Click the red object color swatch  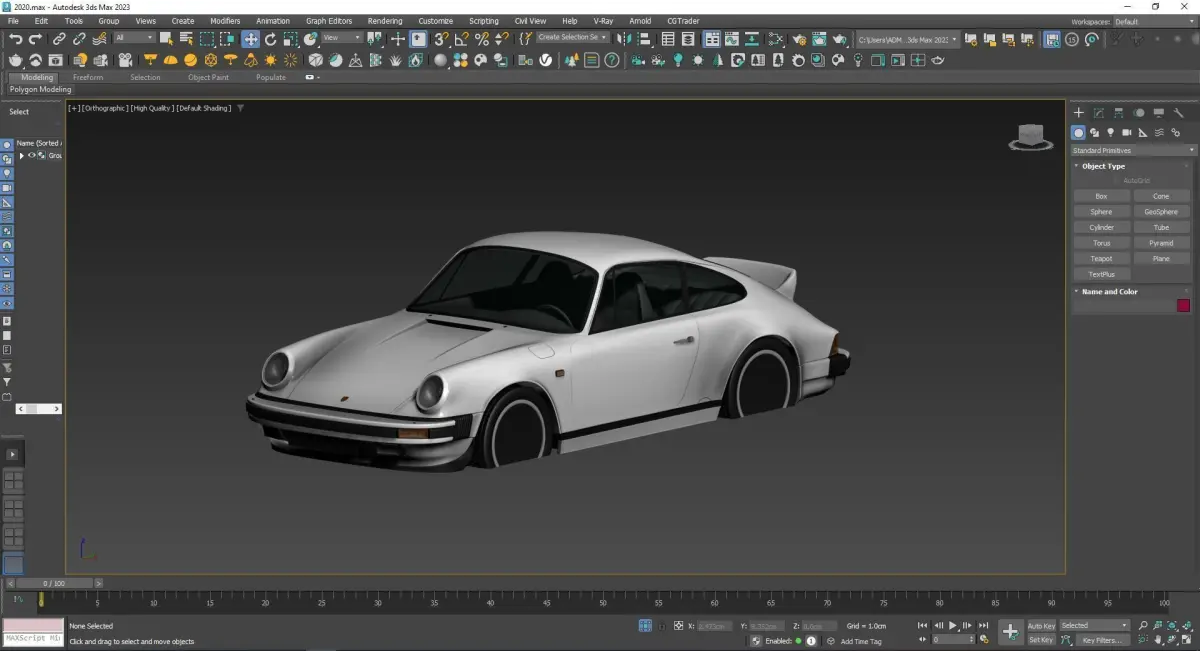click(1183, 306)
